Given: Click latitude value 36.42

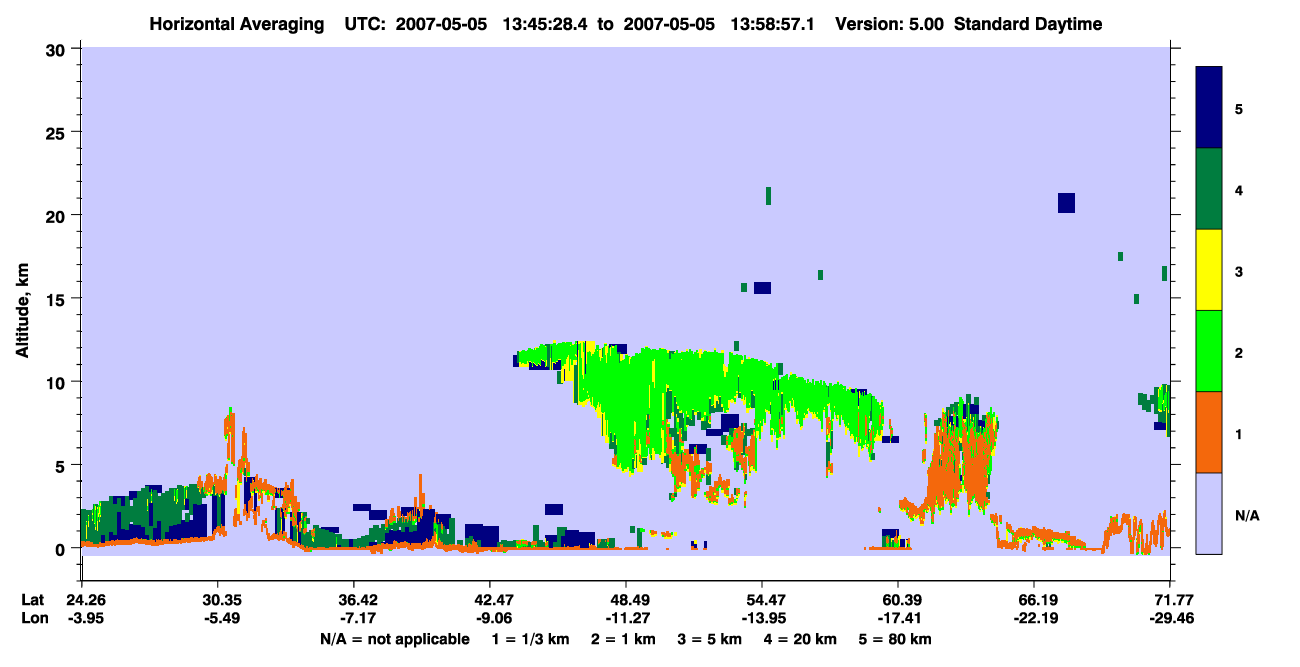Looking at the screenshot, I should coord(354,600).
